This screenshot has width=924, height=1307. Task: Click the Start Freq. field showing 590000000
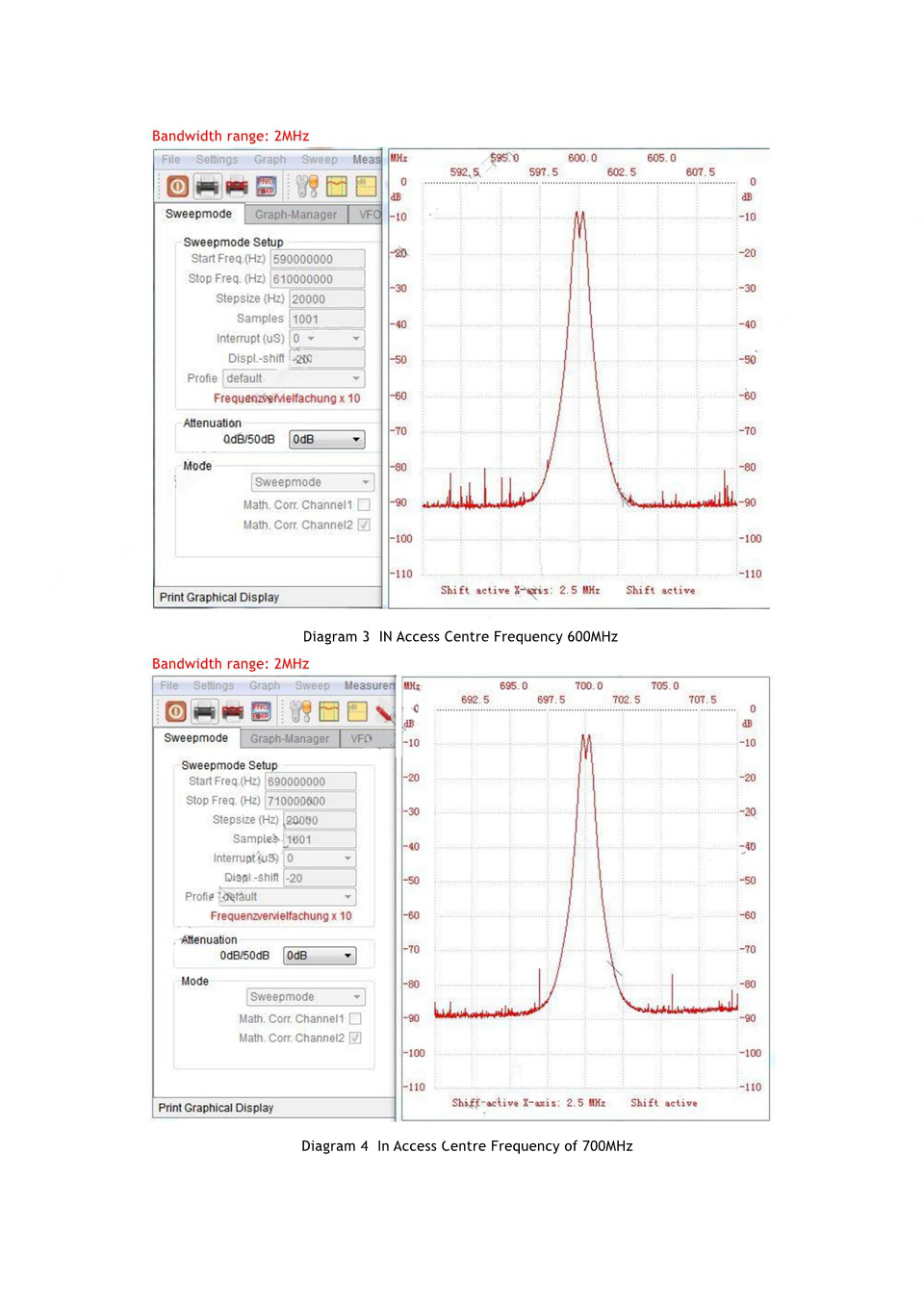coord(317,259)
